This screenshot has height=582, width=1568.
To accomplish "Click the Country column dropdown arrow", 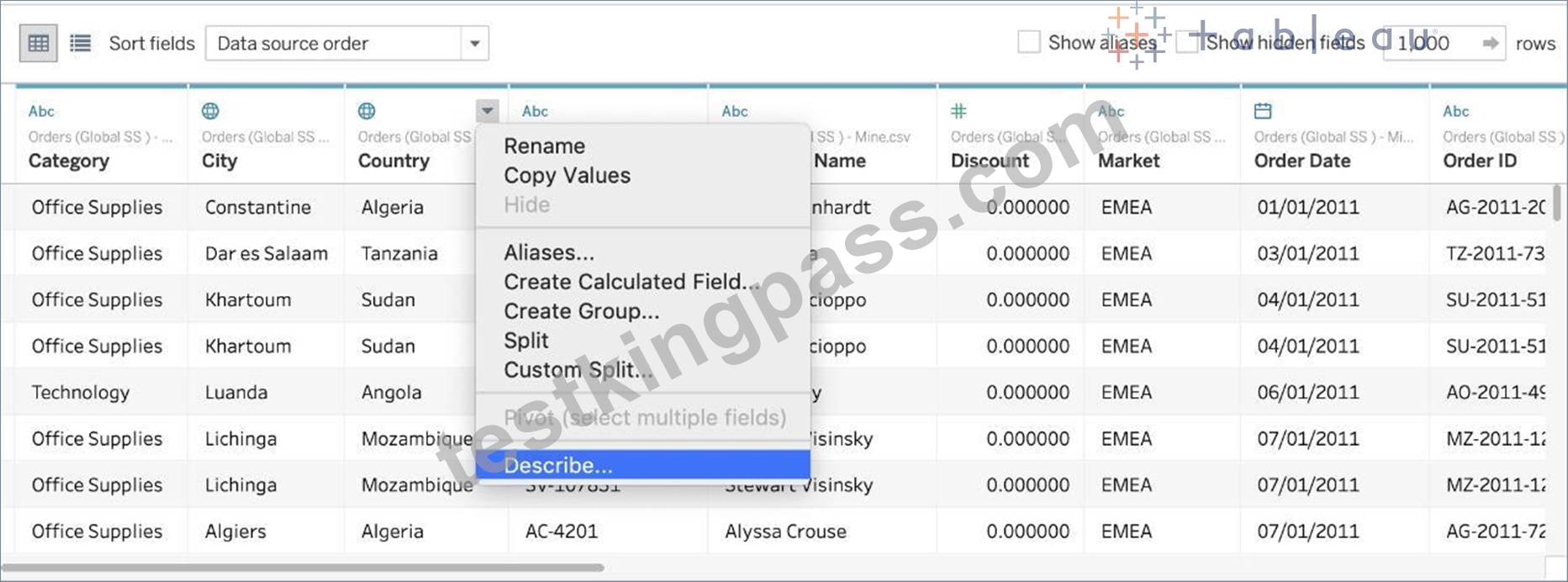I will coord(488,111).
